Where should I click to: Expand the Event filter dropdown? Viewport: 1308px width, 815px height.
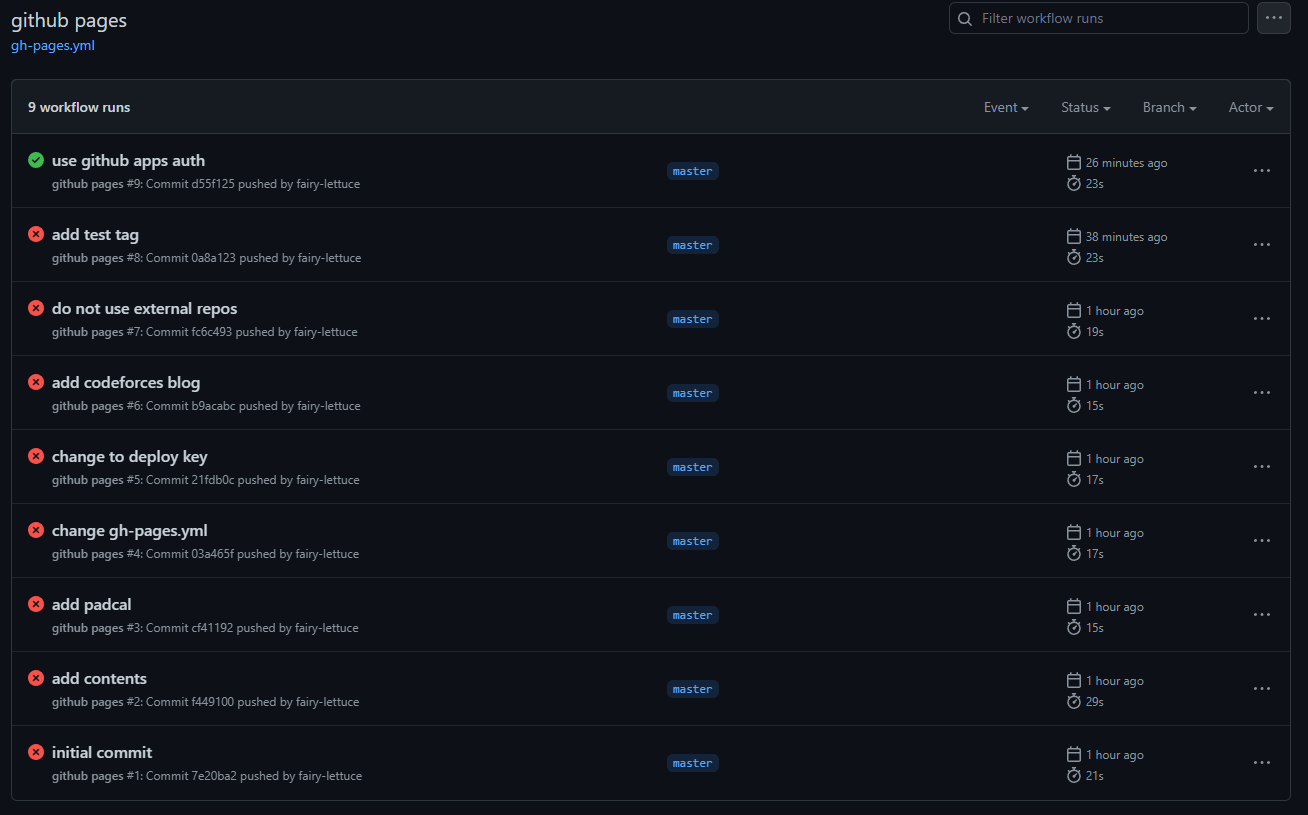(x=1006, y=107)
